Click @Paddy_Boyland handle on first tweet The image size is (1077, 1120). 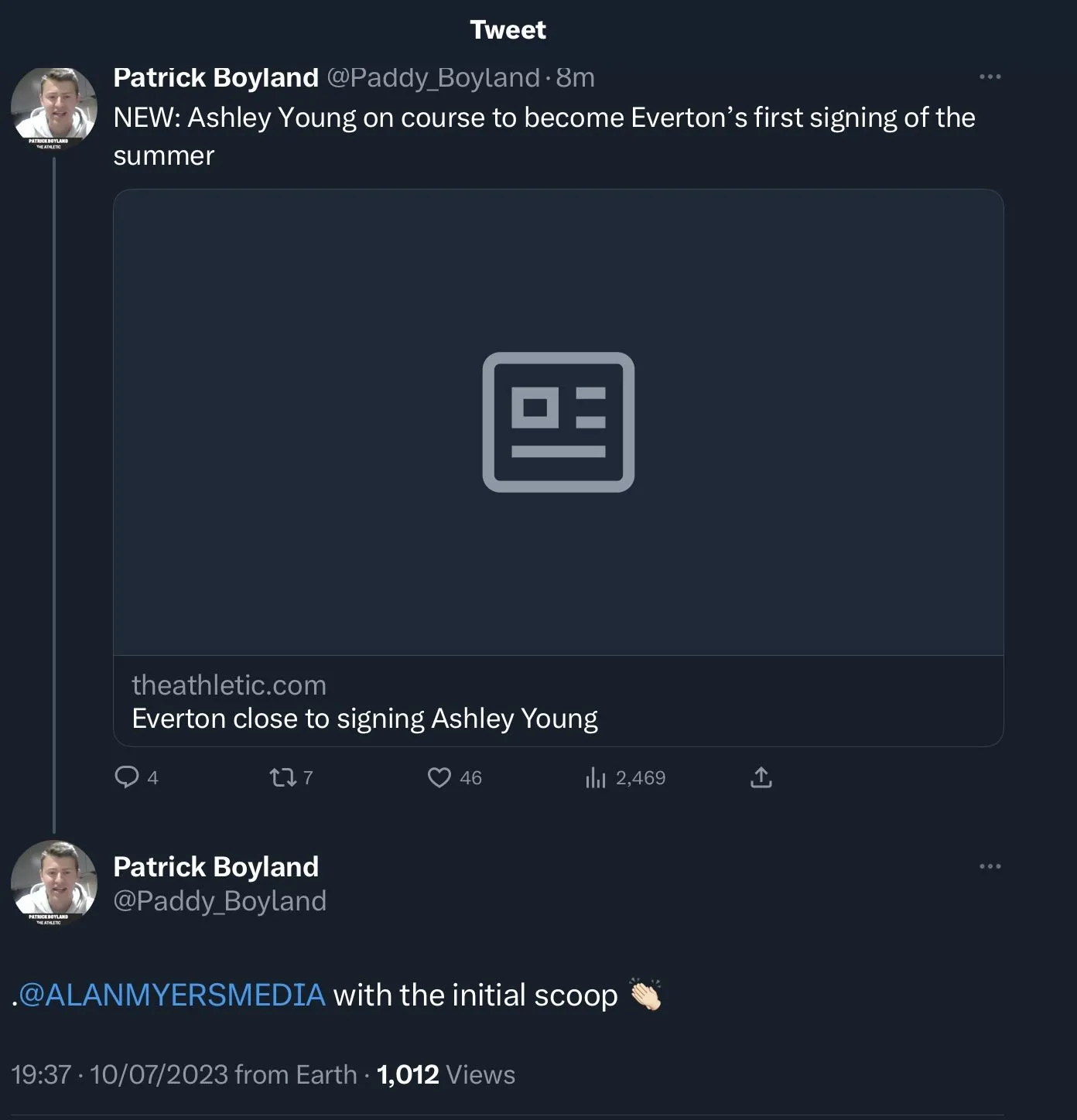(433, 77)
